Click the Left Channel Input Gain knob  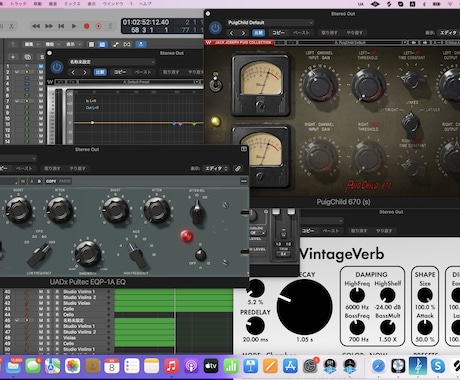[319, 84]
